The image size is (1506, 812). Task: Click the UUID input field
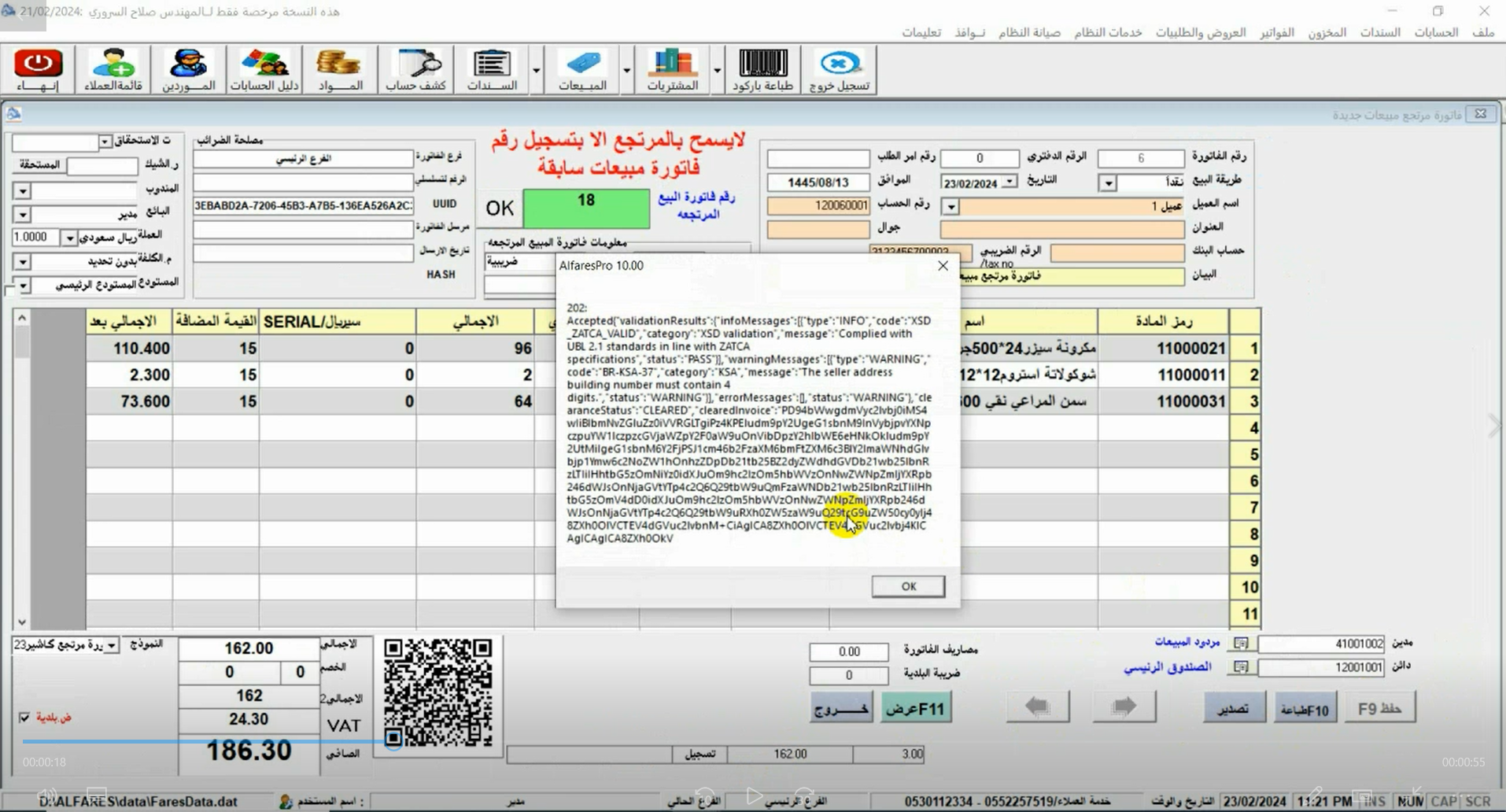click(303, 205)
